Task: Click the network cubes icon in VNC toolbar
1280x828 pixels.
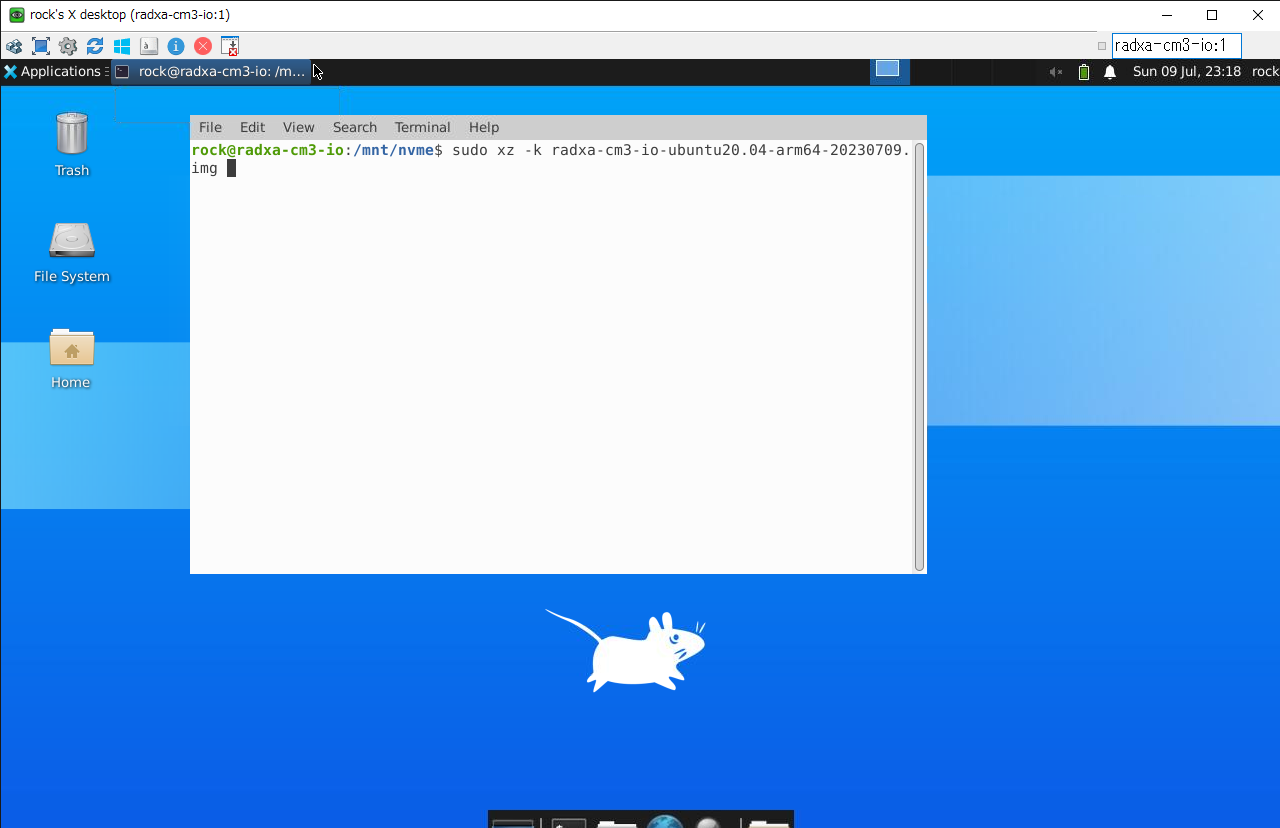Action: (x=14, y=46)
